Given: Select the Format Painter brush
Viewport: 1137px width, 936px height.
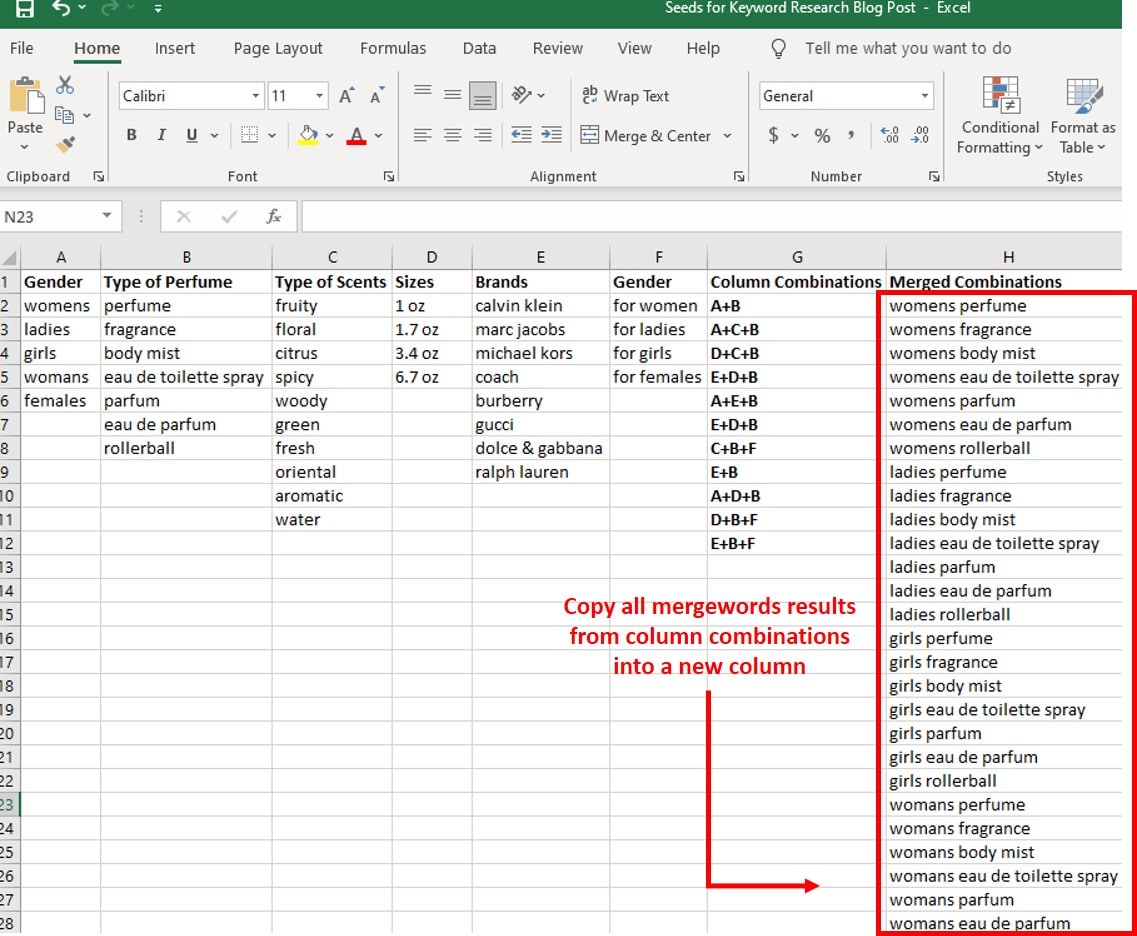Looking at the screenshot, I should (65, 144).
